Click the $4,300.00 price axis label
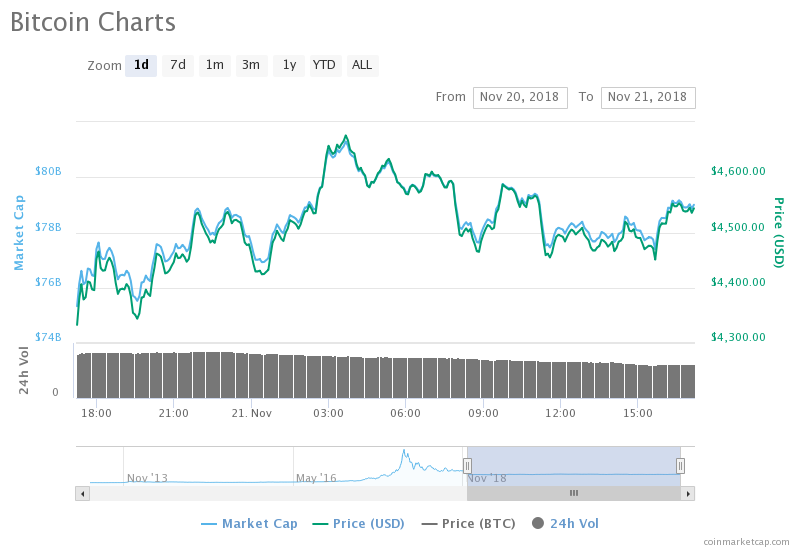 point(738,337)
